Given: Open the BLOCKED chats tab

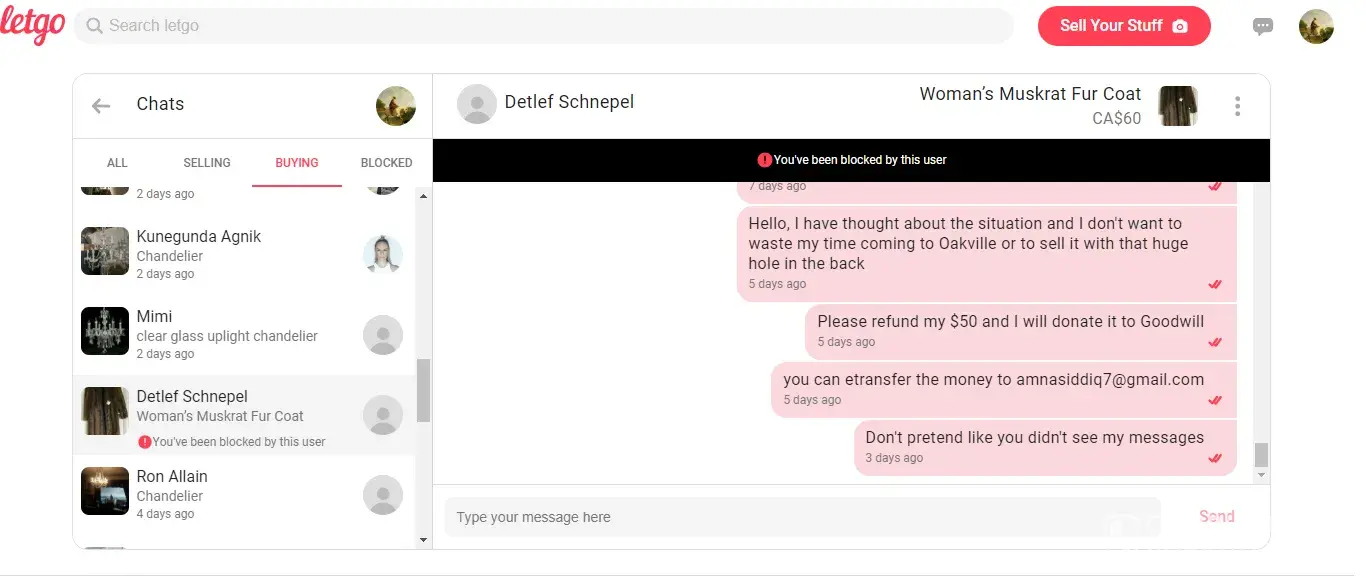Looking at the screenshot, I should [x=386, y=163].
